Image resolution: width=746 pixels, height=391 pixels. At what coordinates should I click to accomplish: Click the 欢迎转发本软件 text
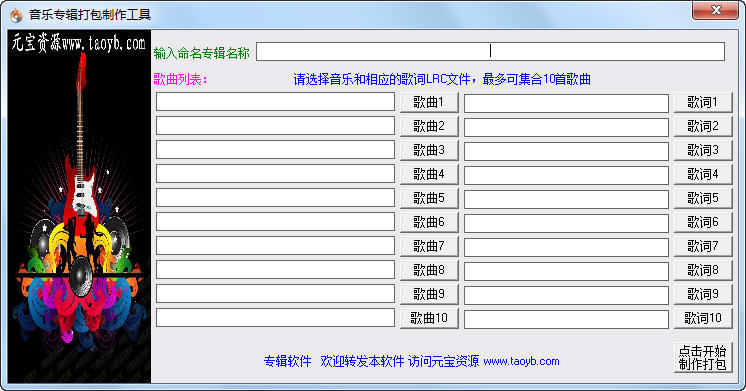tap(362, 362)
